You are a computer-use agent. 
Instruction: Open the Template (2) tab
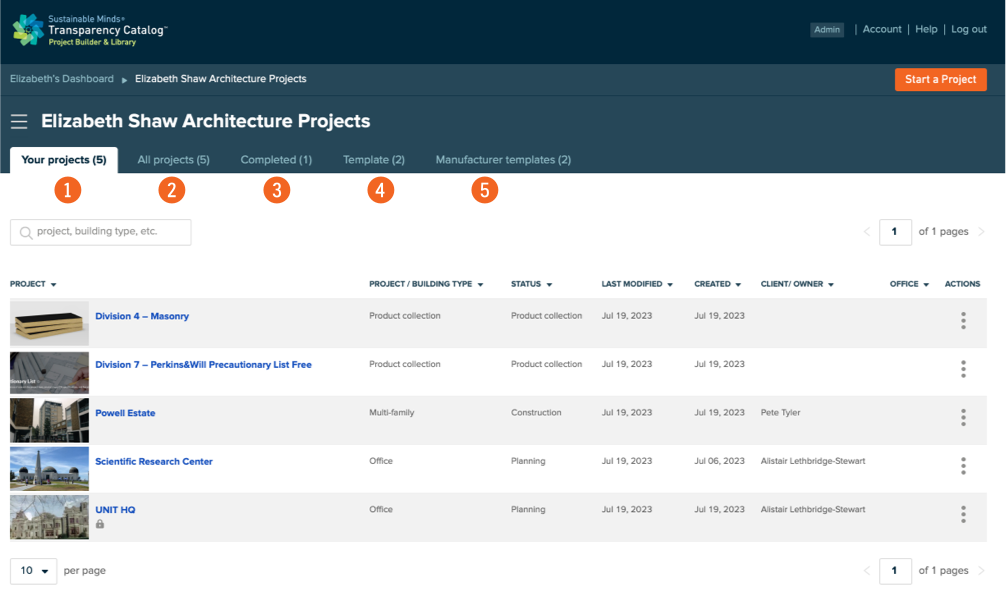point(373,160)
